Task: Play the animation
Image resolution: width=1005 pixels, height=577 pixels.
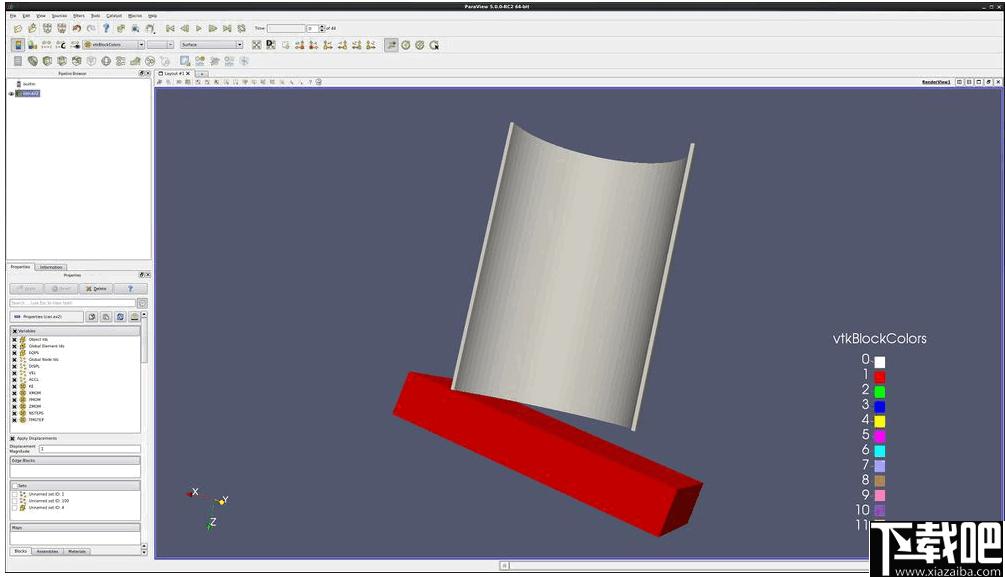Action: [x=199, y=28]
